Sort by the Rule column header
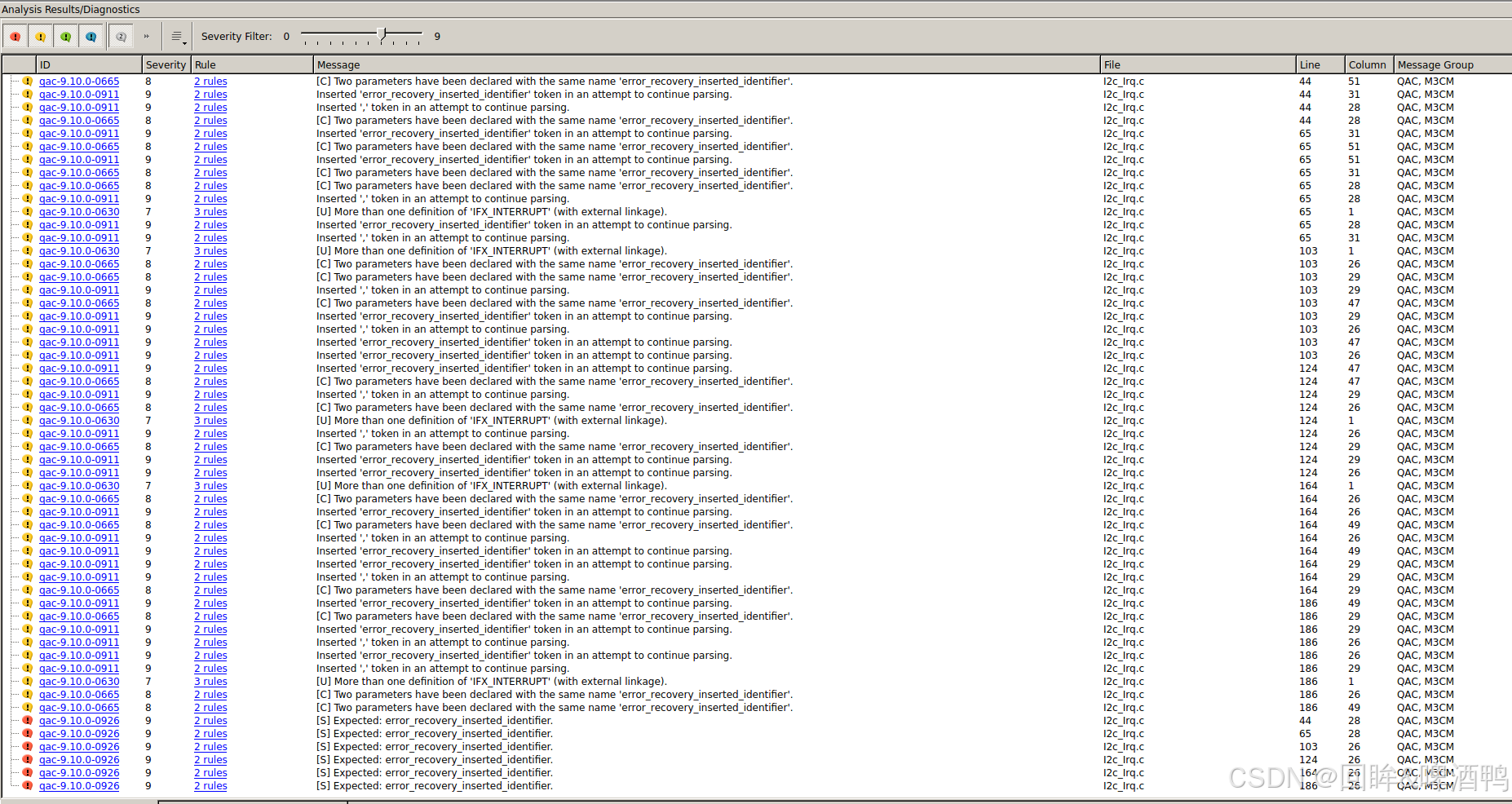Screen dimensions: 1512x804 click(252, 64)
